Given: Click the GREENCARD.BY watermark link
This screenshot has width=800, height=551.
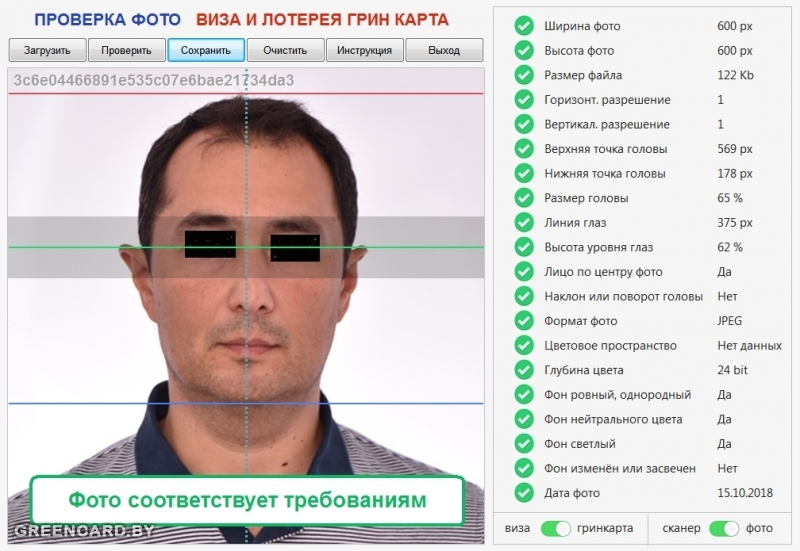Looking at the screenshot, I should click(x=84, y=531).
